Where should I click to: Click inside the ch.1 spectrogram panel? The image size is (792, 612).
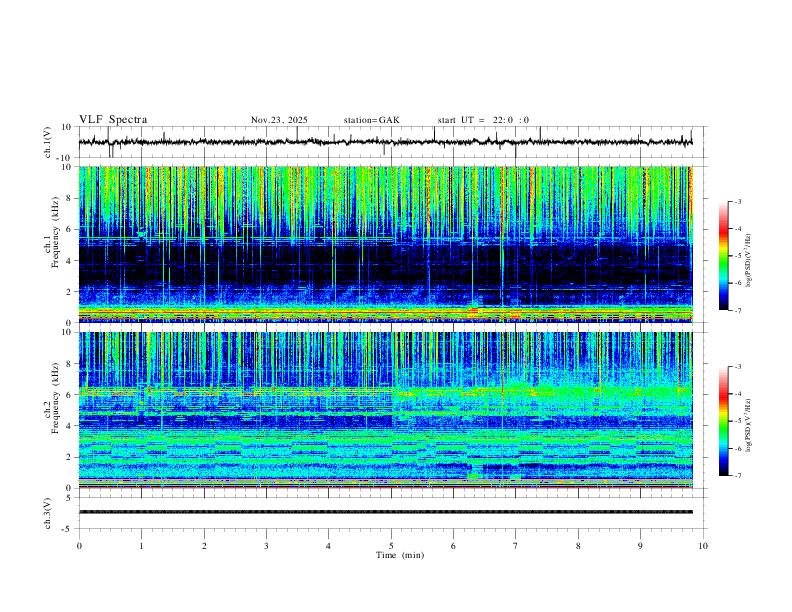point(385,244)
